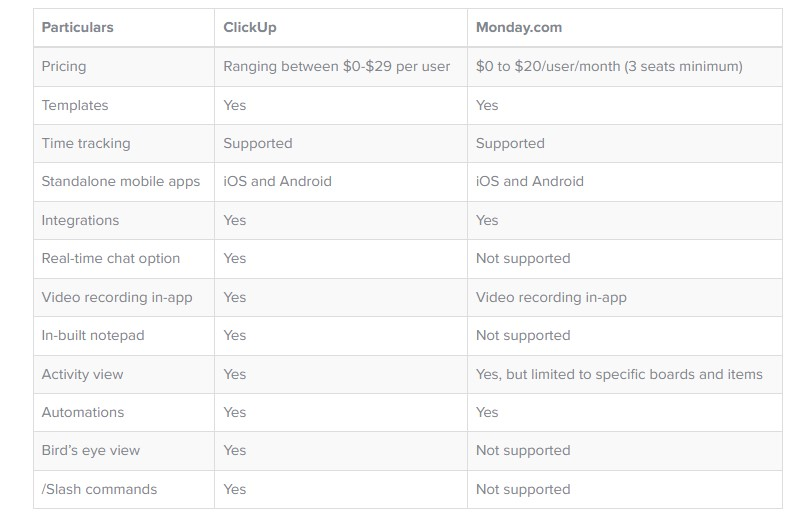Click the Bird's eye view label
Screen dimensions: 803x521
91,451
